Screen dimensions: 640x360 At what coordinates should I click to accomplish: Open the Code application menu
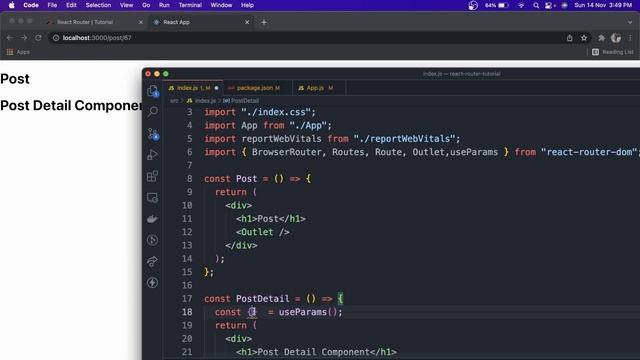31,5
